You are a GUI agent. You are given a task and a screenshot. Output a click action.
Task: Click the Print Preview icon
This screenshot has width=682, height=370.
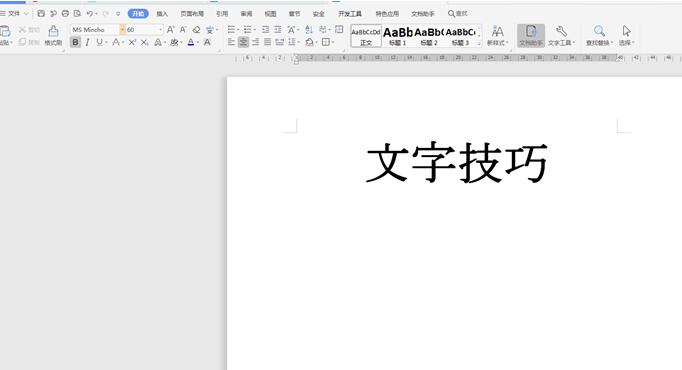coord(77,13)
